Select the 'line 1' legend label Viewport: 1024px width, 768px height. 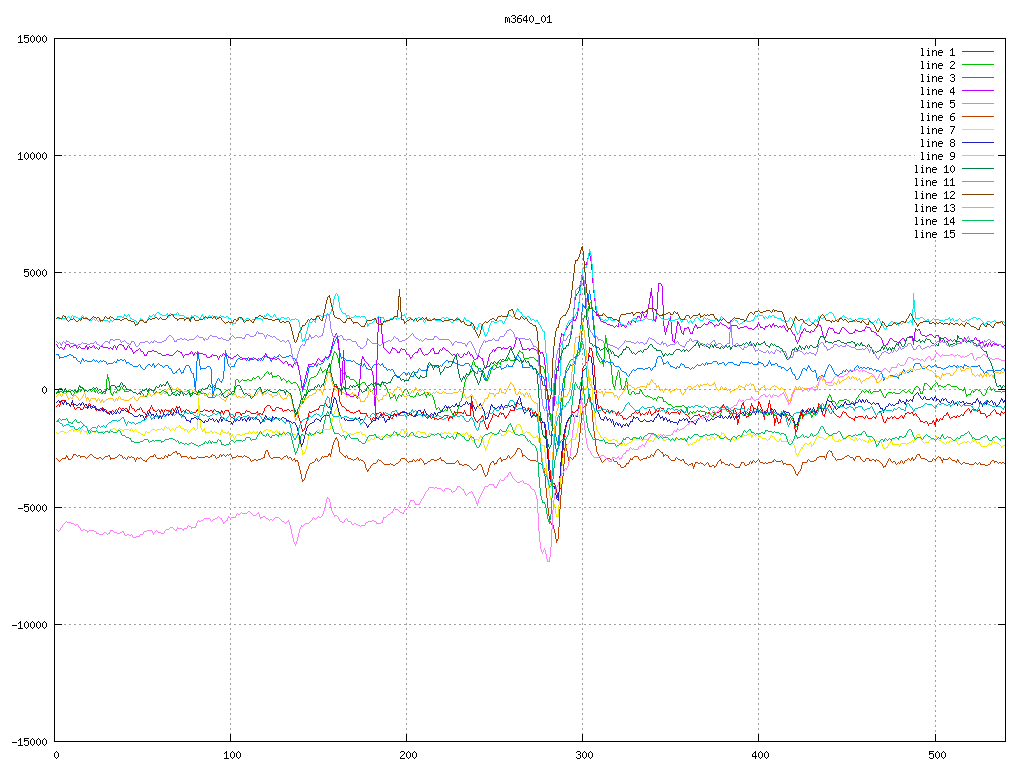tap(937, 52)
